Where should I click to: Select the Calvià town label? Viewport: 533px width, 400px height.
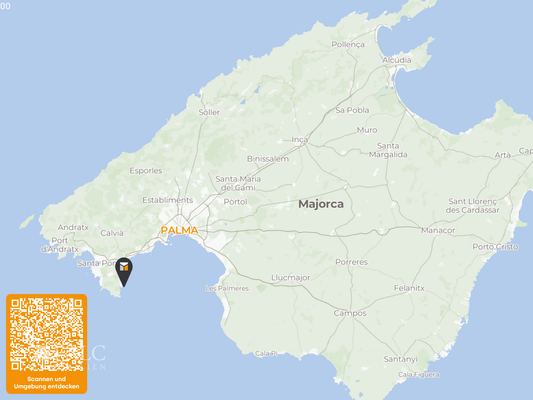pyautogui.click(x=112, y=233)
